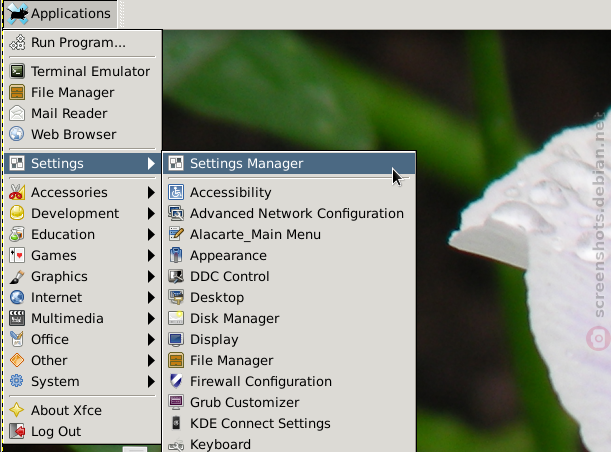Click the Appearance icon

pos(176,255)
